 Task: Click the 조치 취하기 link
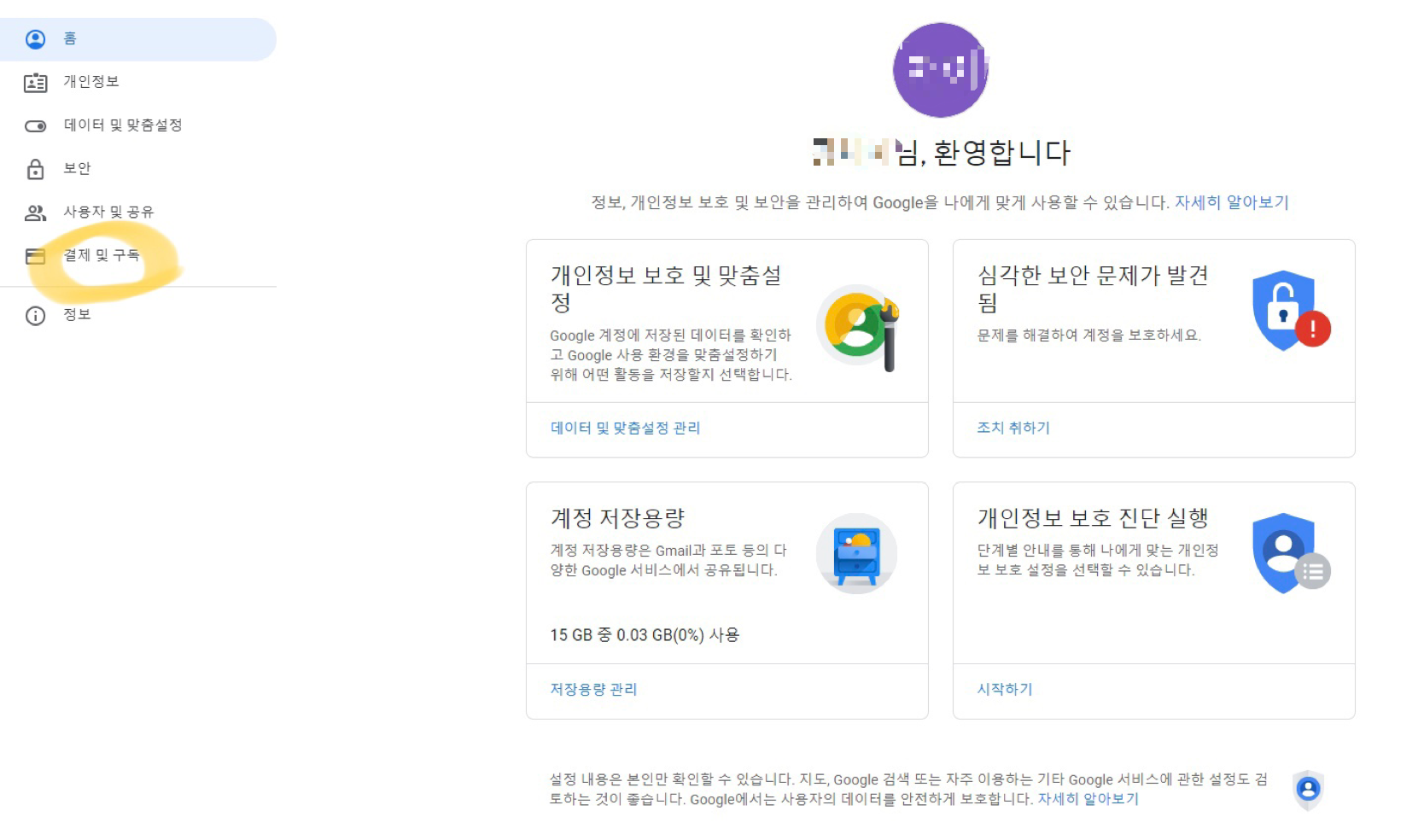(x=1013, y=428)
